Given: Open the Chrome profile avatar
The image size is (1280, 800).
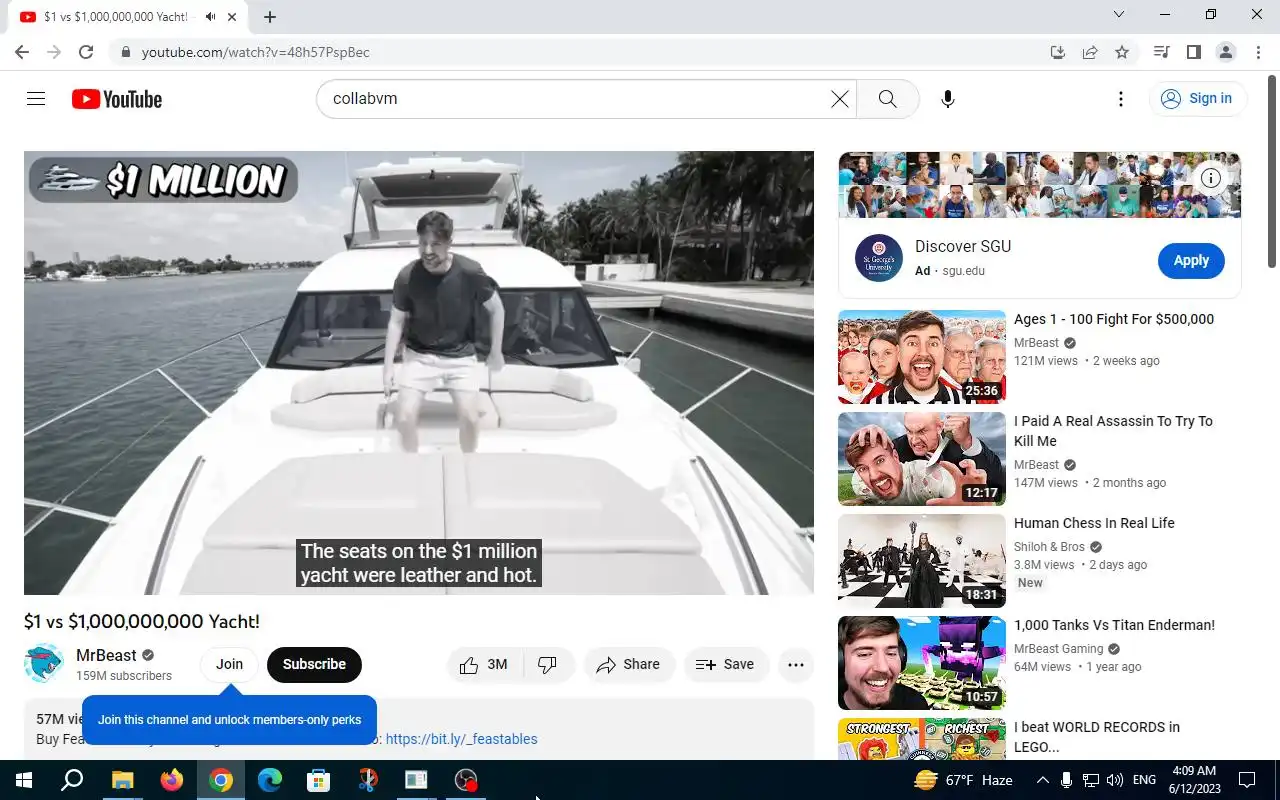Looking at the screenshot, I should coord(1225,52).
